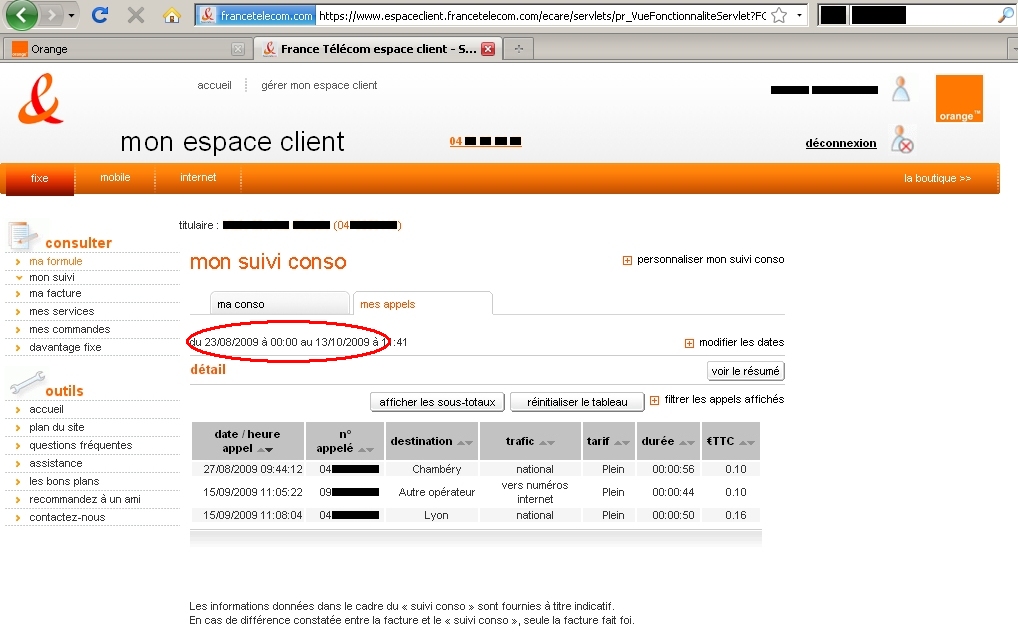Screen dimensions: 1018x636
Task: Open mes commandes in sidebar
Action: pyautogui.click(x=69, y=330)
